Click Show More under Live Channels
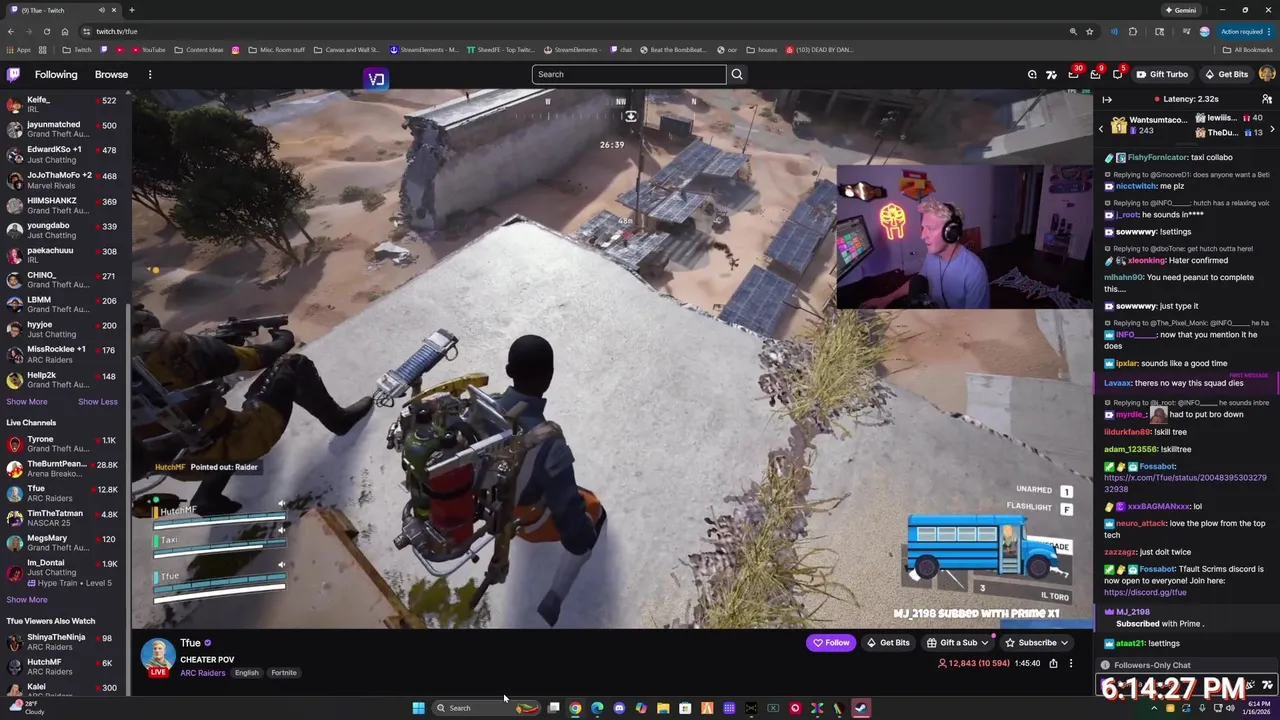1280x720 pixels. coord(27,600)
